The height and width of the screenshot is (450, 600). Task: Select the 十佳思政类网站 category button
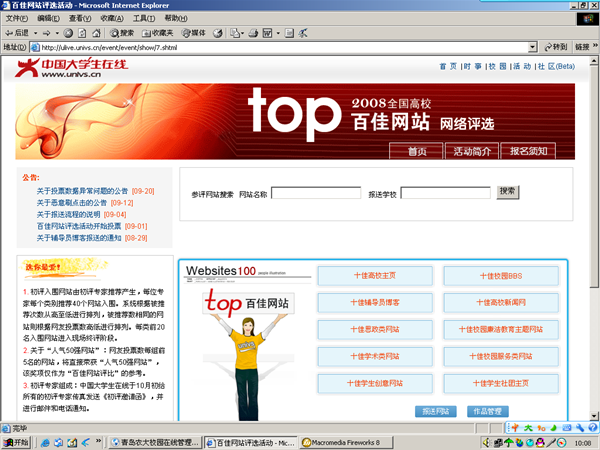pos(375,329)
